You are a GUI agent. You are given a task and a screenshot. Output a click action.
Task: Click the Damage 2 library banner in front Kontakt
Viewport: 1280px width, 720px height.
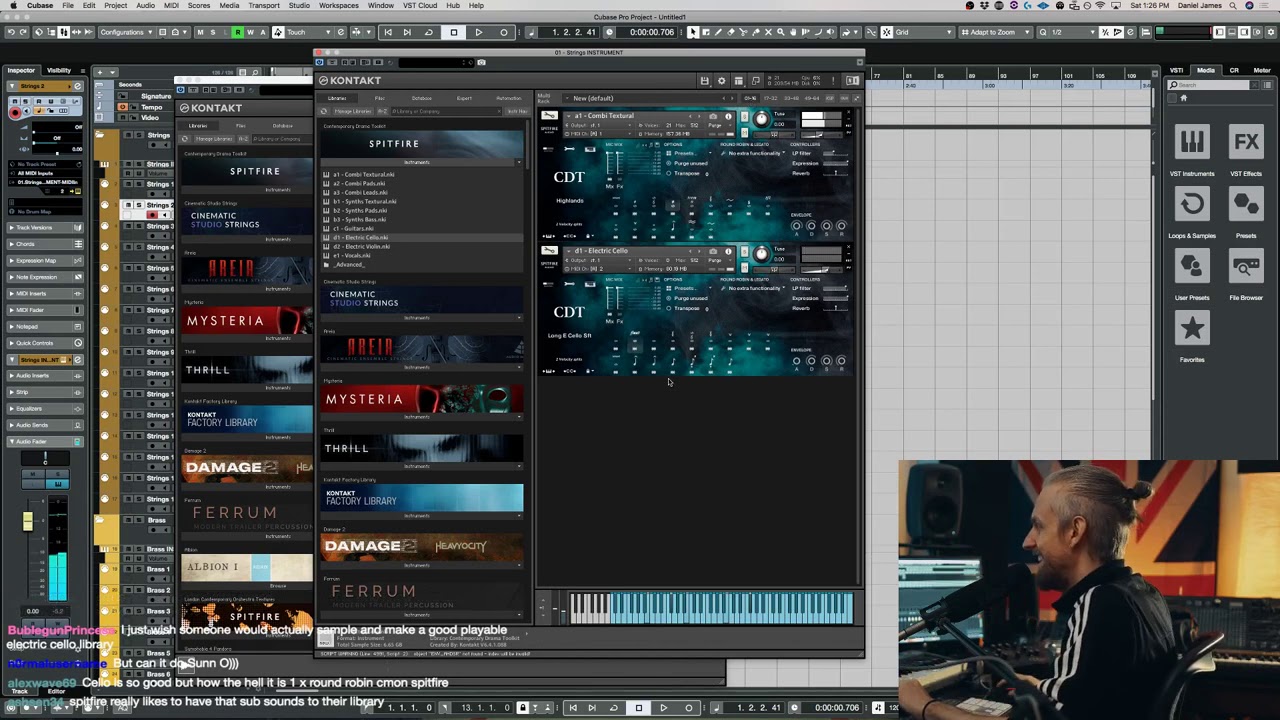pos(422,546)
